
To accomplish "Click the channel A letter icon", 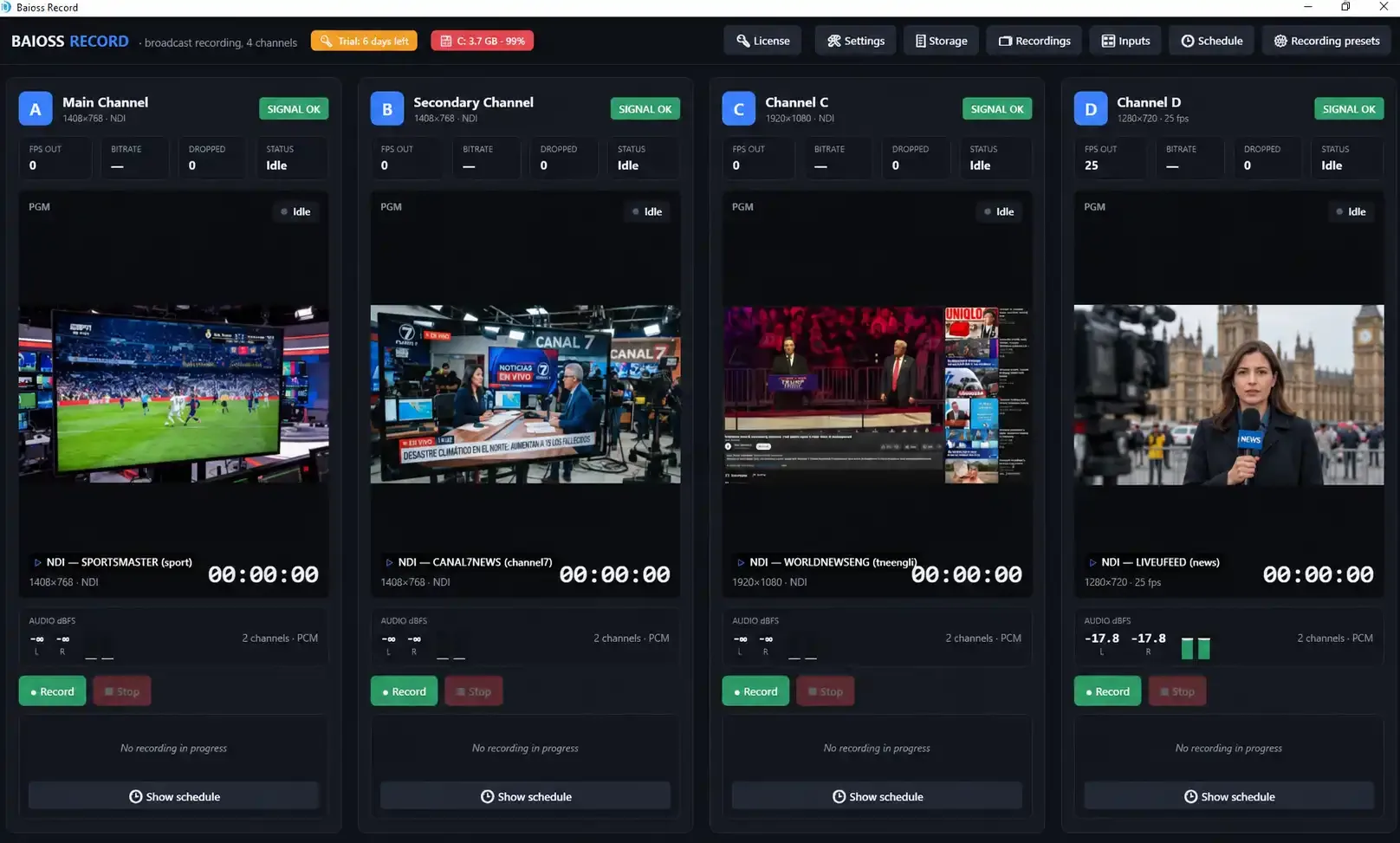I will (36, 109).
